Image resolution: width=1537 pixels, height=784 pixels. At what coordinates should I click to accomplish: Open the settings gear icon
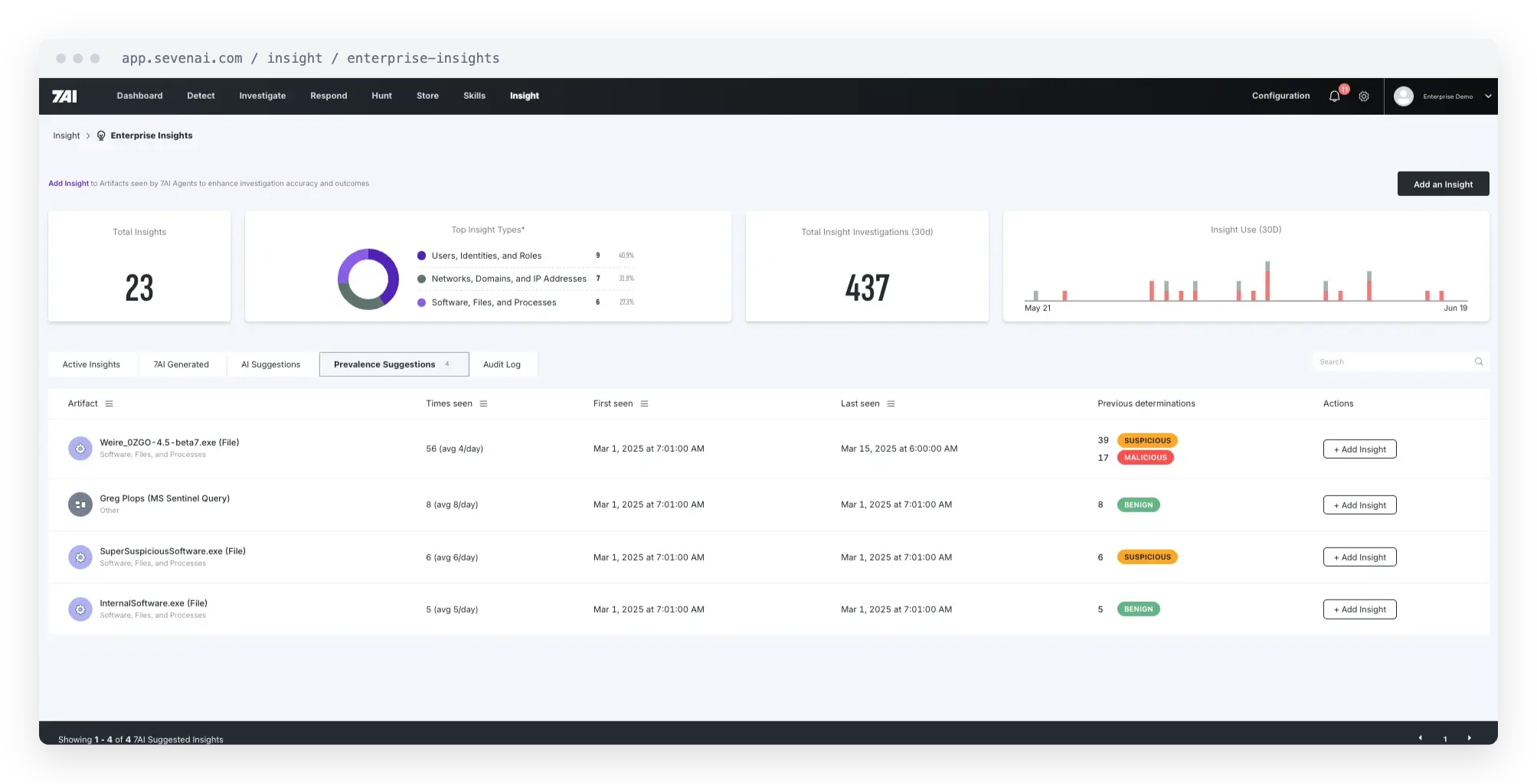pos(1364,96)
